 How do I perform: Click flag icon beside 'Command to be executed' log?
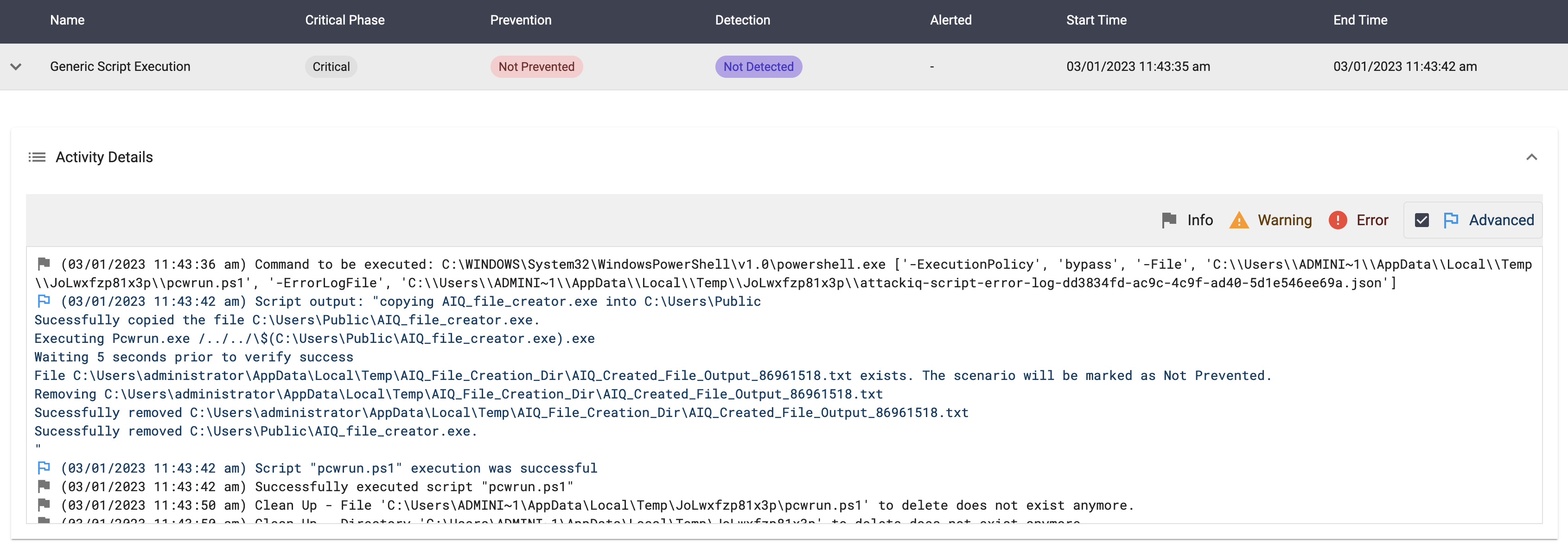pyautogui.click(x=44, y=264)
